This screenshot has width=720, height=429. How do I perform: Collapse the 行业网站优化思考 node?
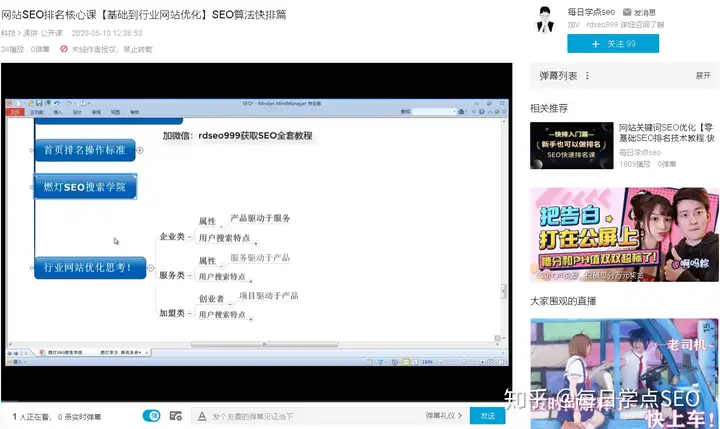point(151,268)
